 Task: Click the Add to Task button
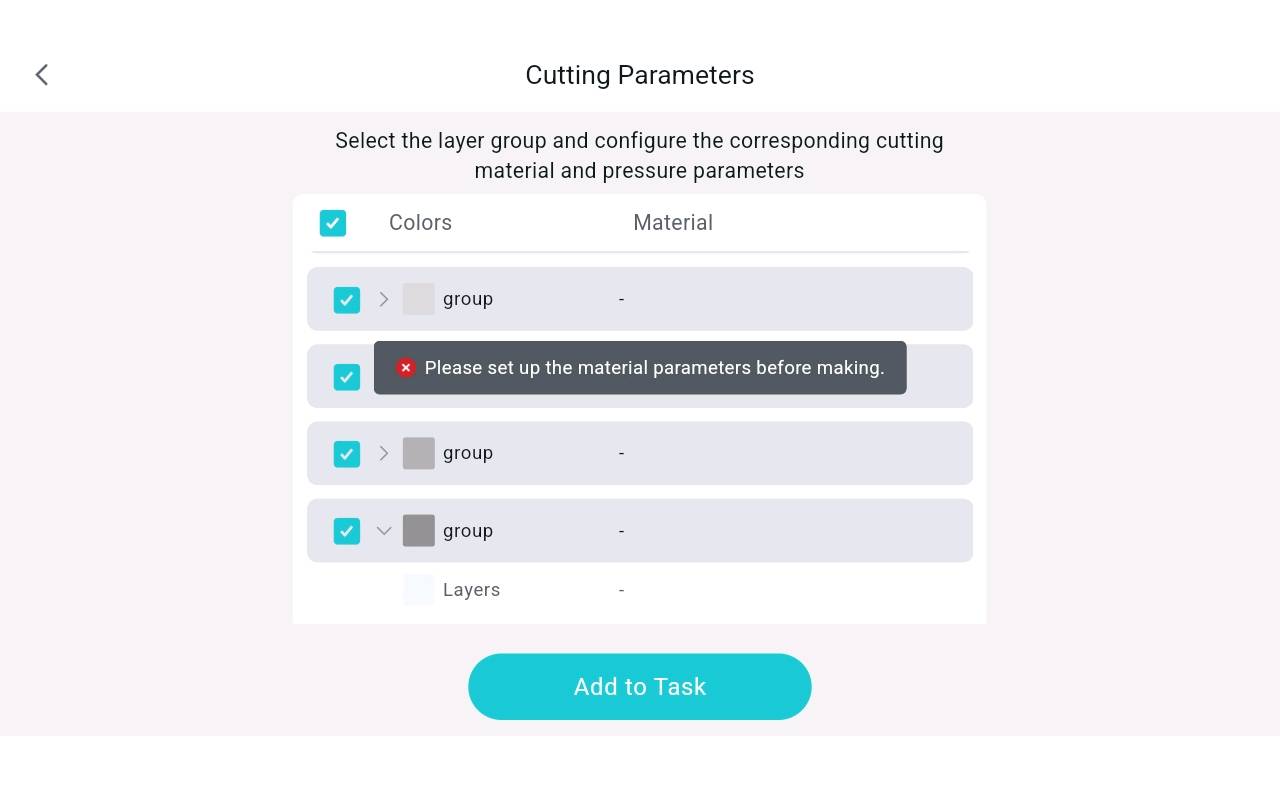tap(640, 687)
